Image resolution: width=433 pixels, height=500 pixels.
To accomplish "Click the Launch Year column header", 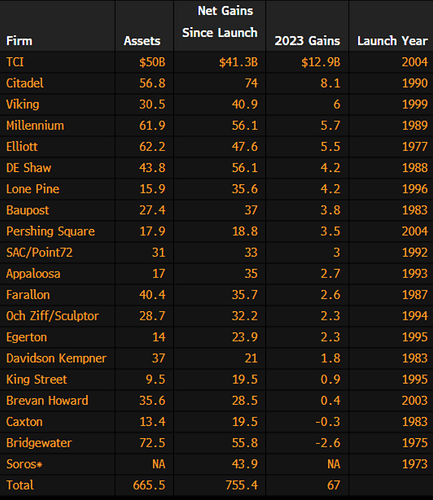I will tap(392, 41).
